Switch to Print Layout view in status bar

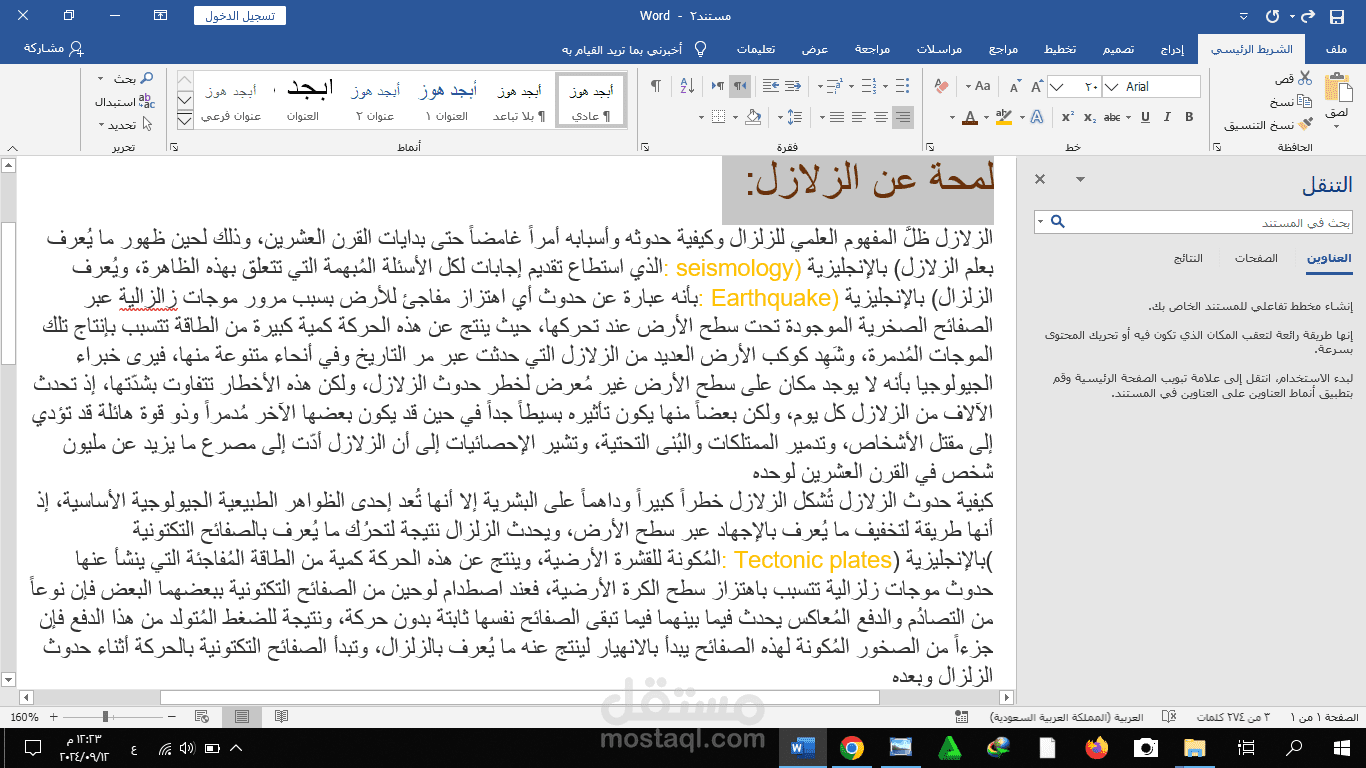[242, 716]
